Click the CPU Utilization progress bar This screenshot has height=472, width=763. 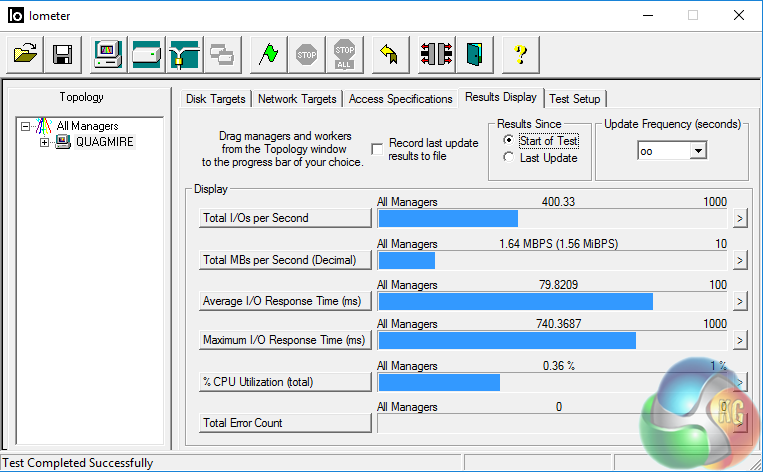(x=552, y=382)
